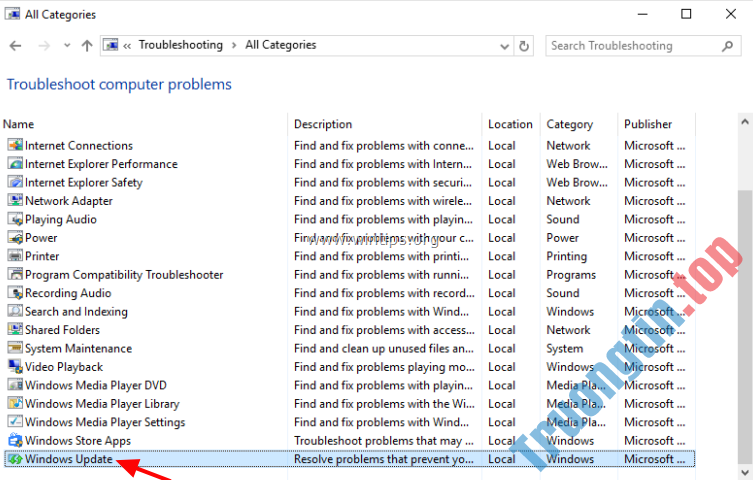This screenshot has width=753, height=480.
Task: Click the vertical scrollbar up arrow
Action: 745,122
